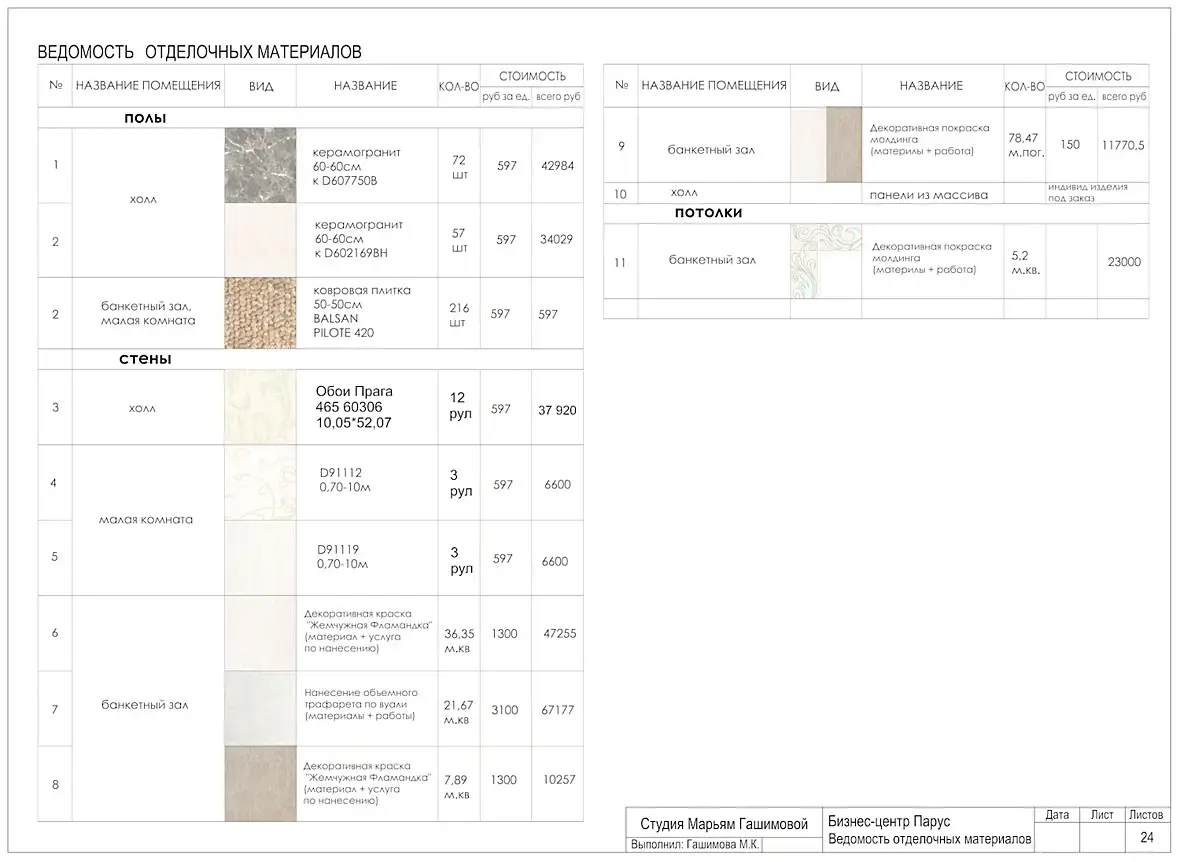
Task: Click the D91112 wallpaper pattern thumbnail
Action: 260,483
